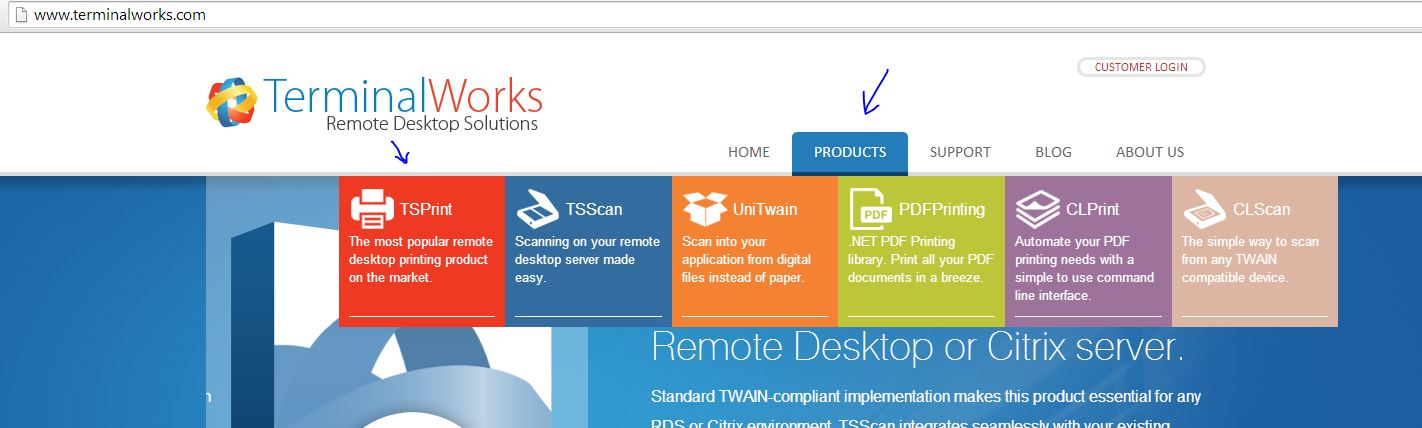Image resolution: width=1422 pixels, height=428 pixels.
Task: Click the TerminalWorks colorful logo icon
Action: 232,101
